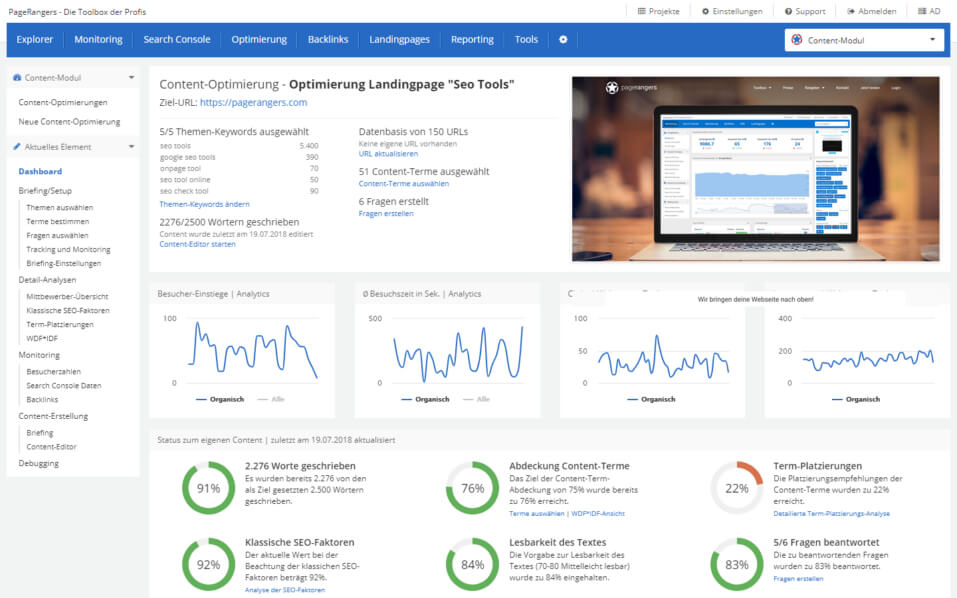Screen dimensions: 957x598
Task: Click the 84% Lesbarkeit donut chart
Action: pos(472,564)
